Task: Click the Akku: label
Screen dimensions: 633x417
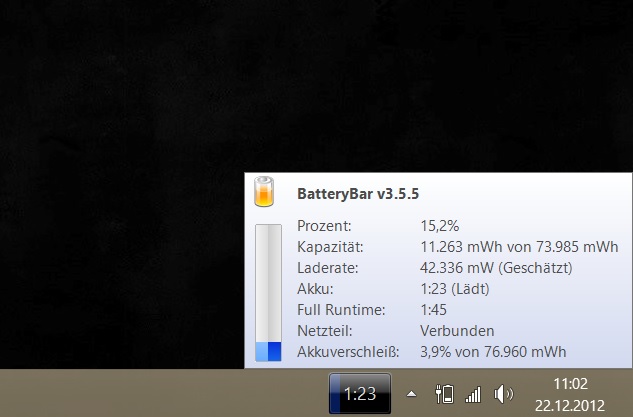Action: coord(315,289)
